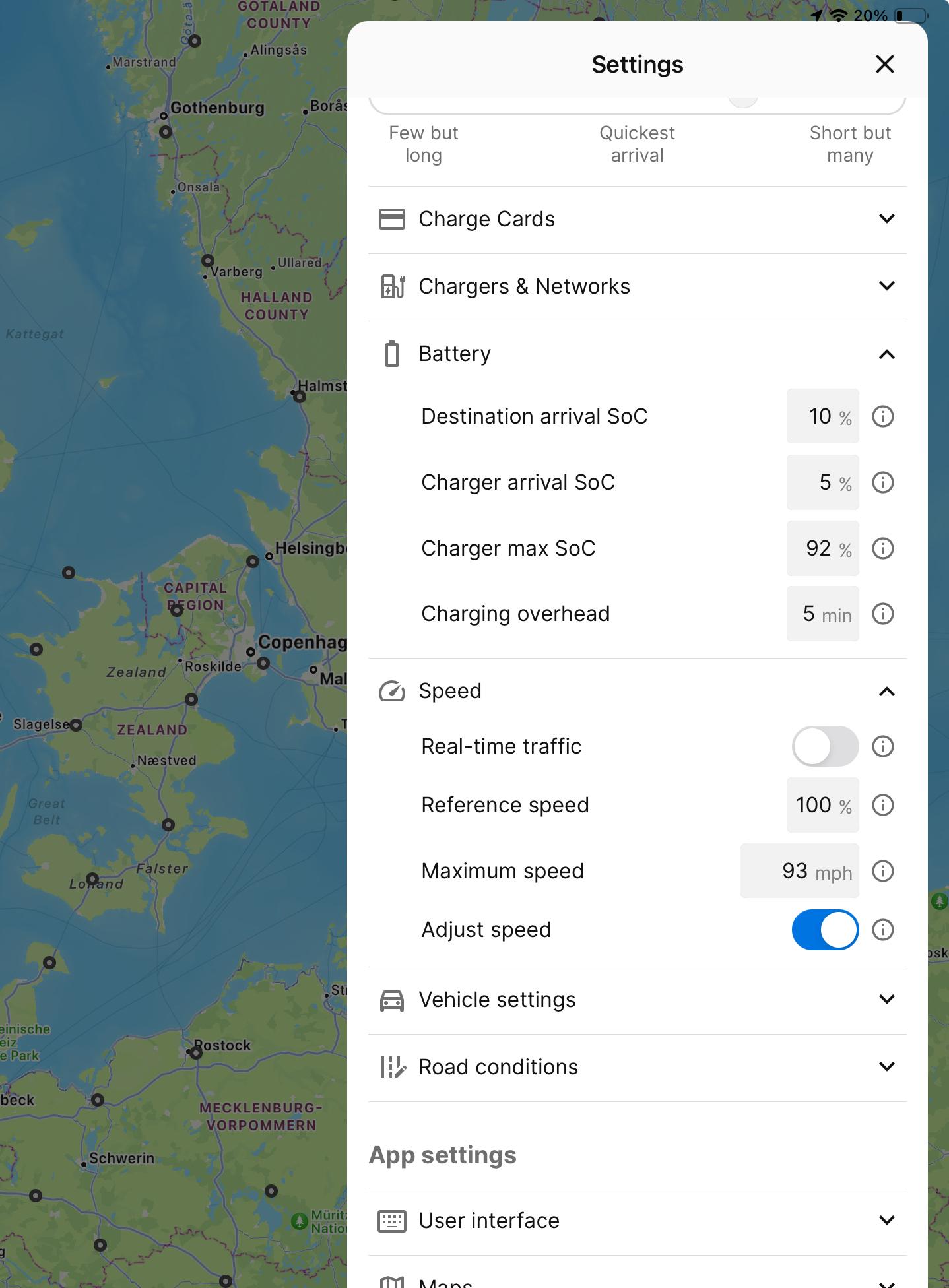Click the Rostock charger marker on map
The image size is (949, 1288).
point(196,1053)
